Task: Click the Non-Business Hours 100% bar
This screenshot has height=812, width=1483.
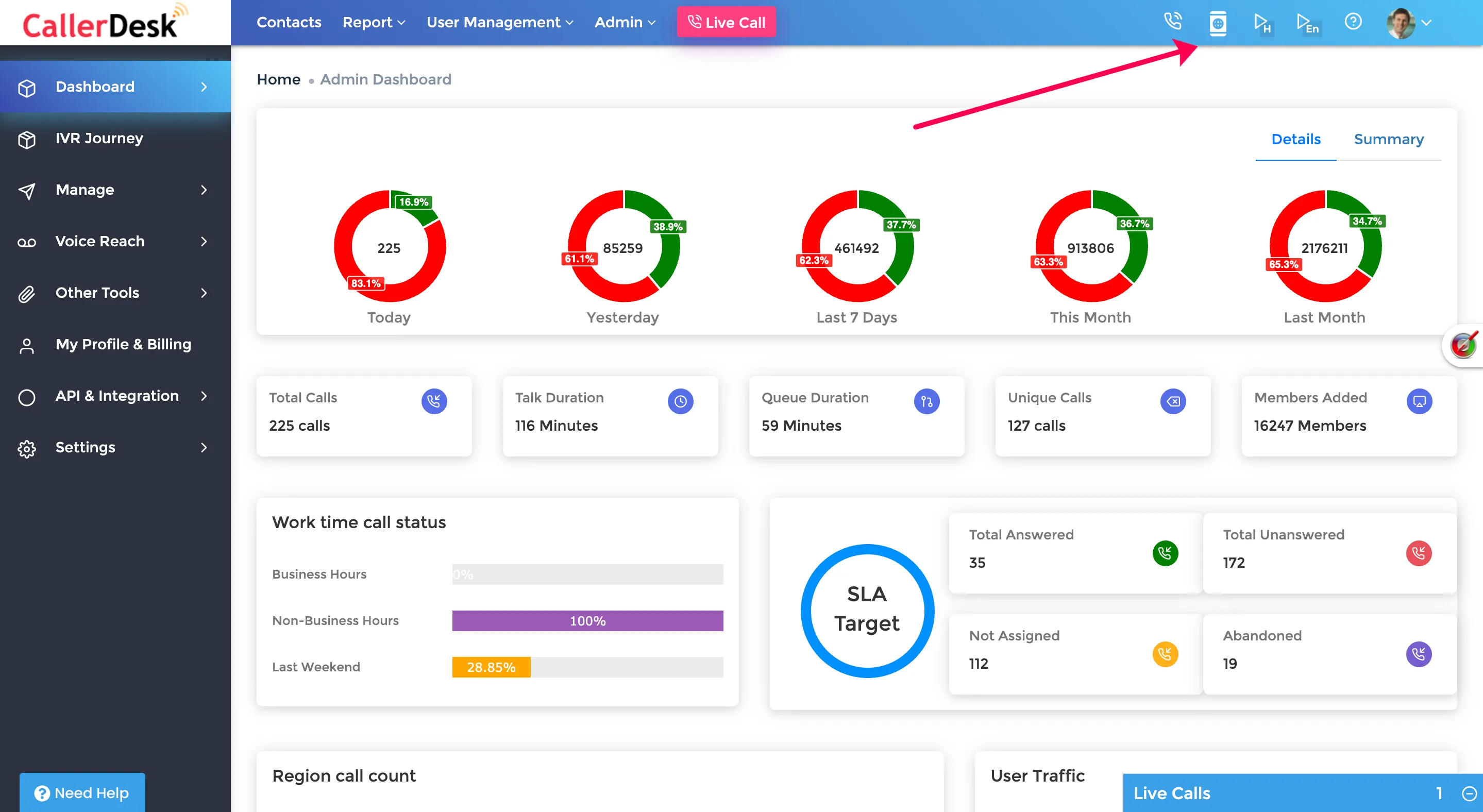Action: [588, 620]
